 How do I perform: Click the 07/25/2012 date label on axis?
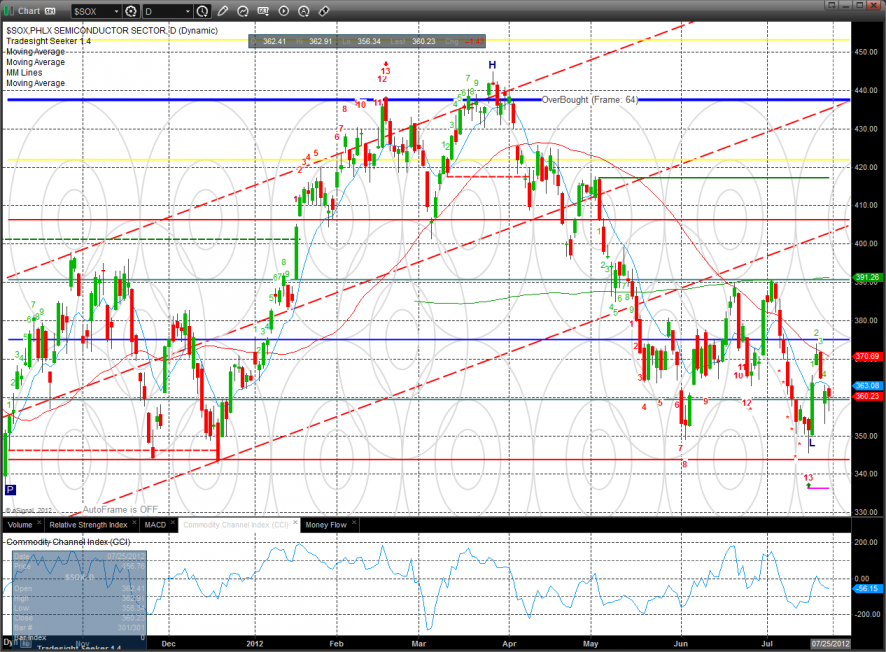tap(830, 644)
